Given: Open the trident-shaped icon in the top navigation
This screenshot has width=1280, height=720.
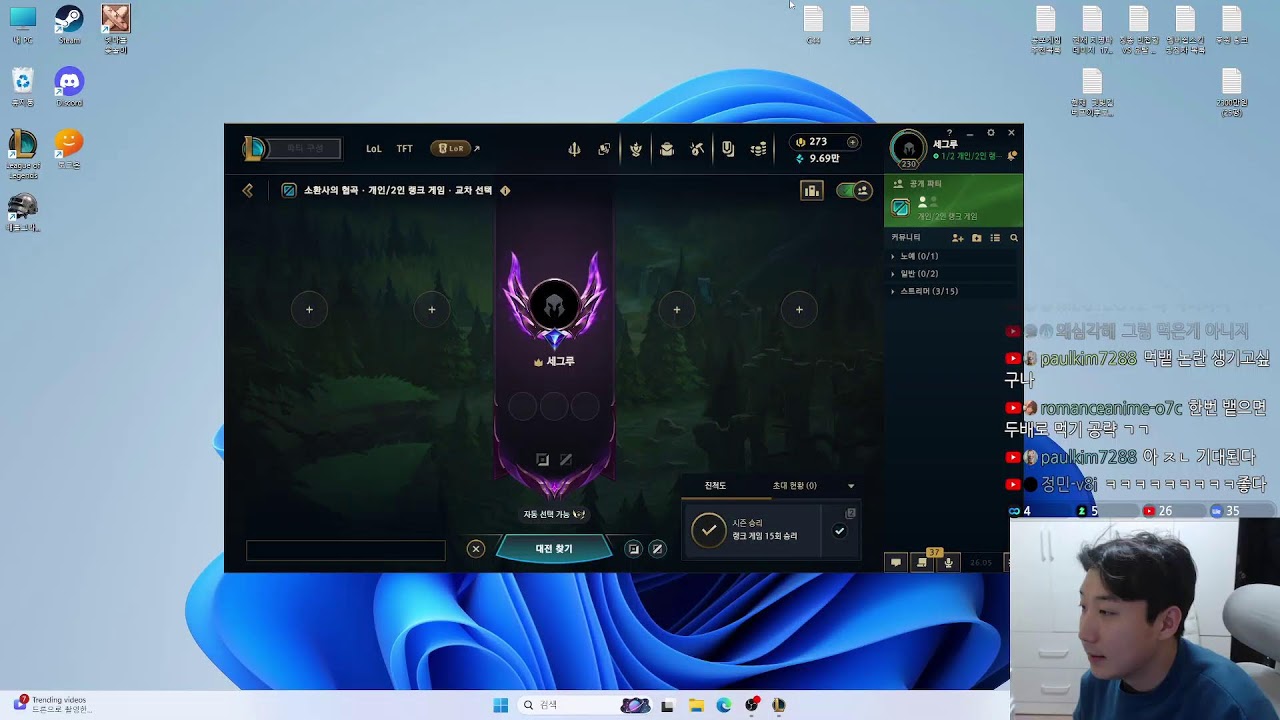Looking at the screenshot, I should point(574,149).
